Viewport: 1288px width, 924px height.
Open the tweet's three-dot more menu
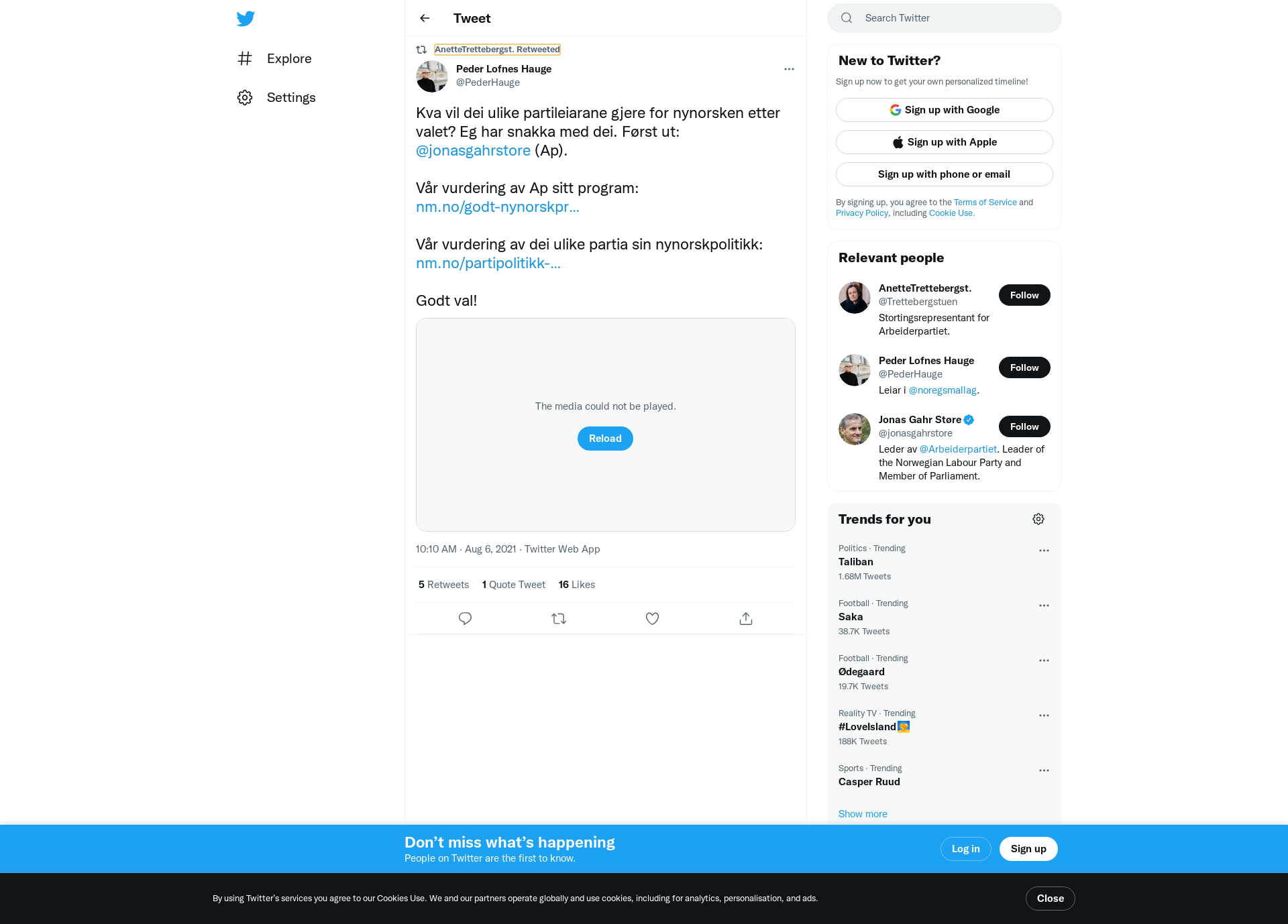[789, 69]
